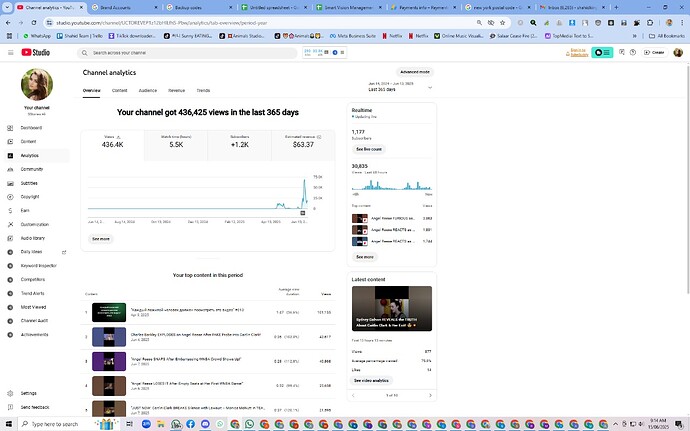Go to next latest content item arrow

coord(430,395)
